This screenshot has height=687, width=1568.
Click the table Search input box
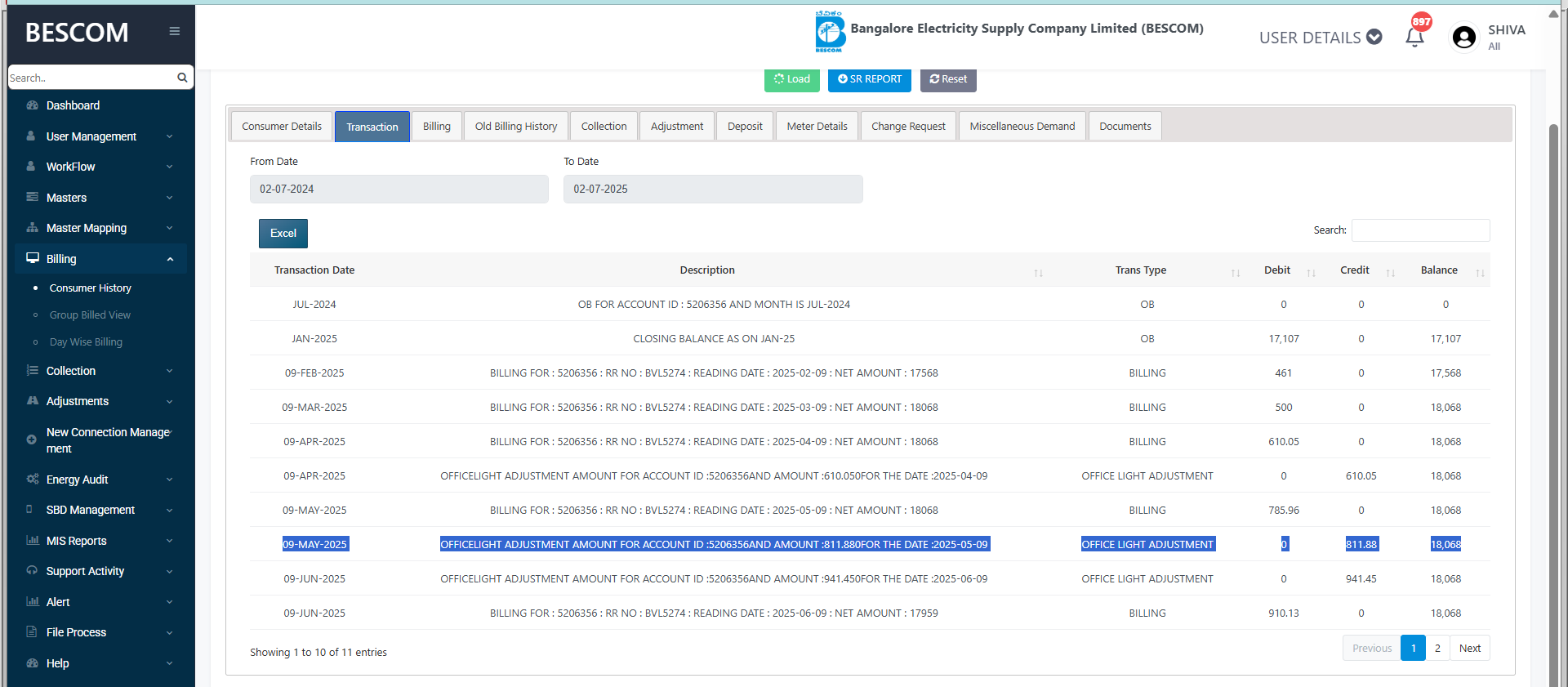click(1421, 230)
